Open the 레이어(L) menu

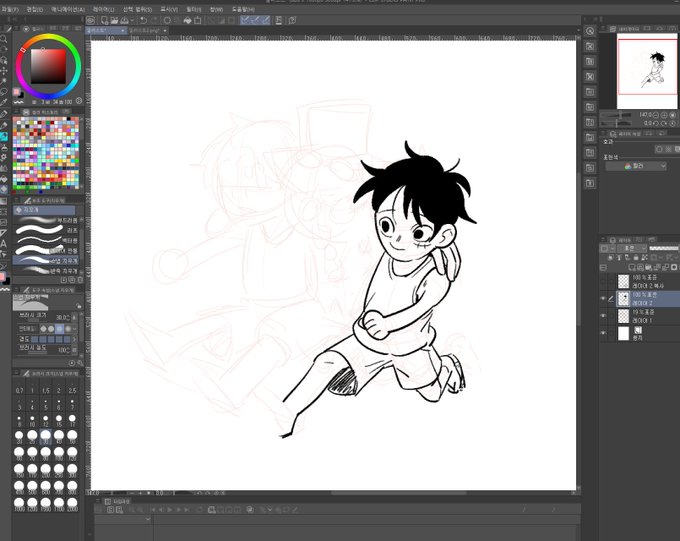click(x=103, y=9)
